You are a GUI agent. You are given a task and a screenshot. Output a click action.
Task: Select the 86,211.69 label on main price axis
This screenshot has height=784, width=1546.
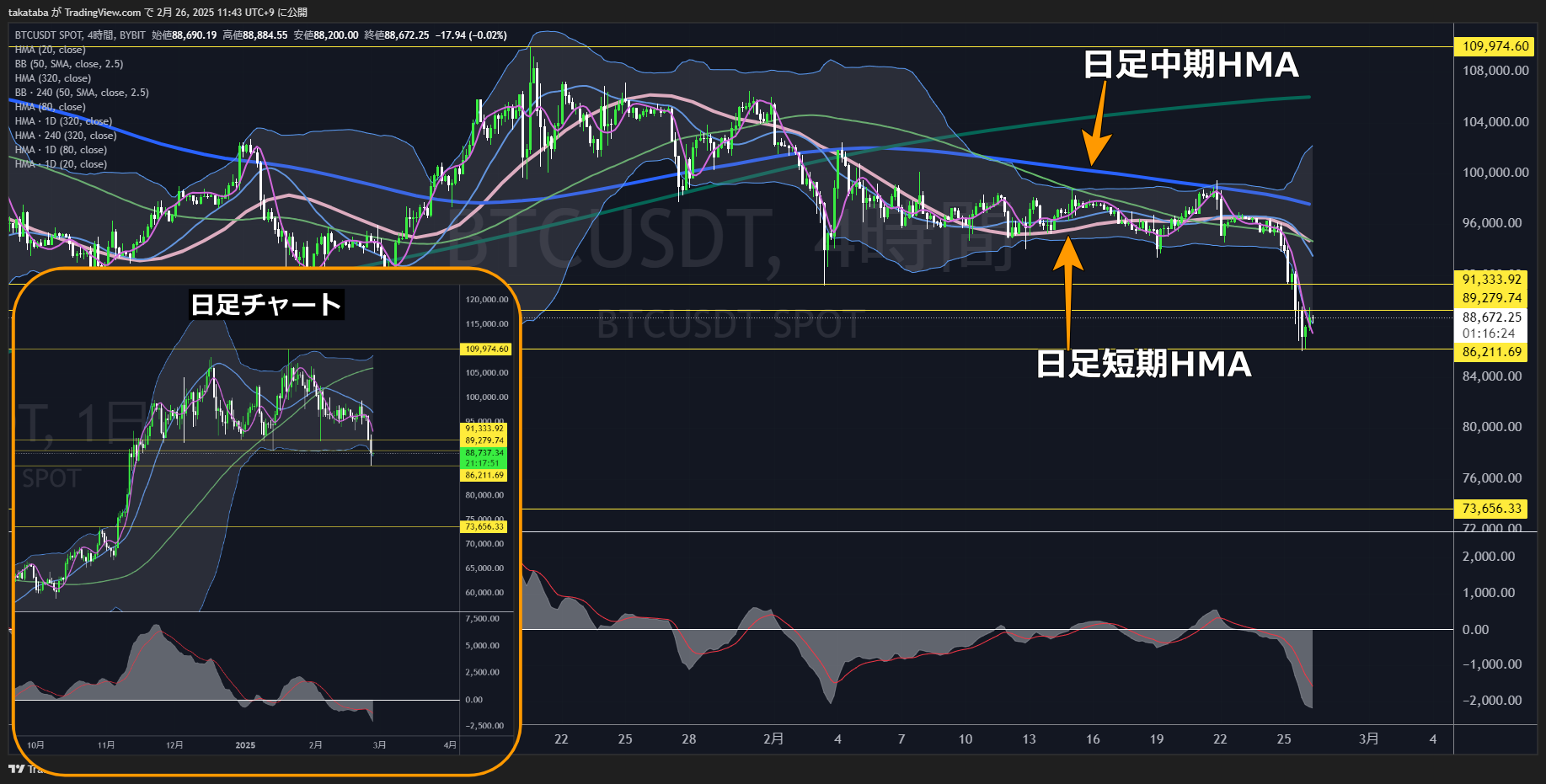tap(1491, 352)
